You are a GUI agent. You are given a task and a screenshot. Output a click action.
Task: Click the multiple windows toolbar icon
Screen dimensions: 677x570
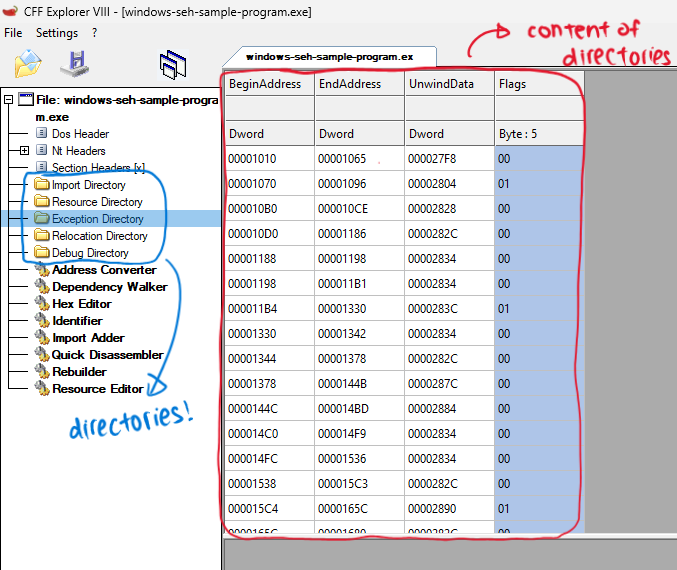click(x=173, y=65)
